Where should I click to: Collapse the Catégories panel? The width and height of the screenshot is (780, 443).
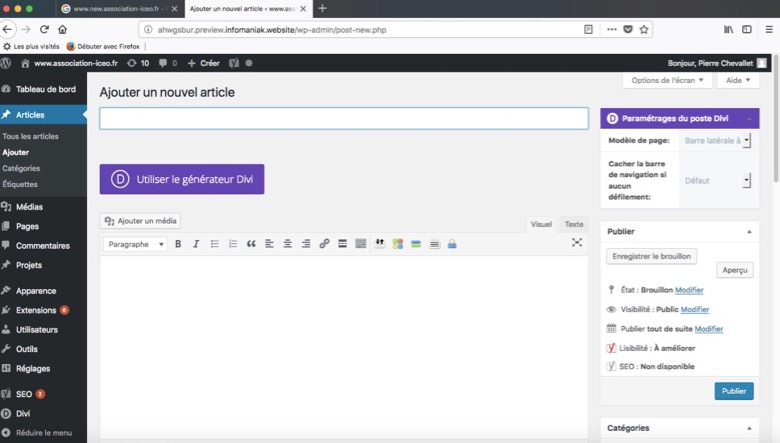pyautogui.click(x=749, y=428)
